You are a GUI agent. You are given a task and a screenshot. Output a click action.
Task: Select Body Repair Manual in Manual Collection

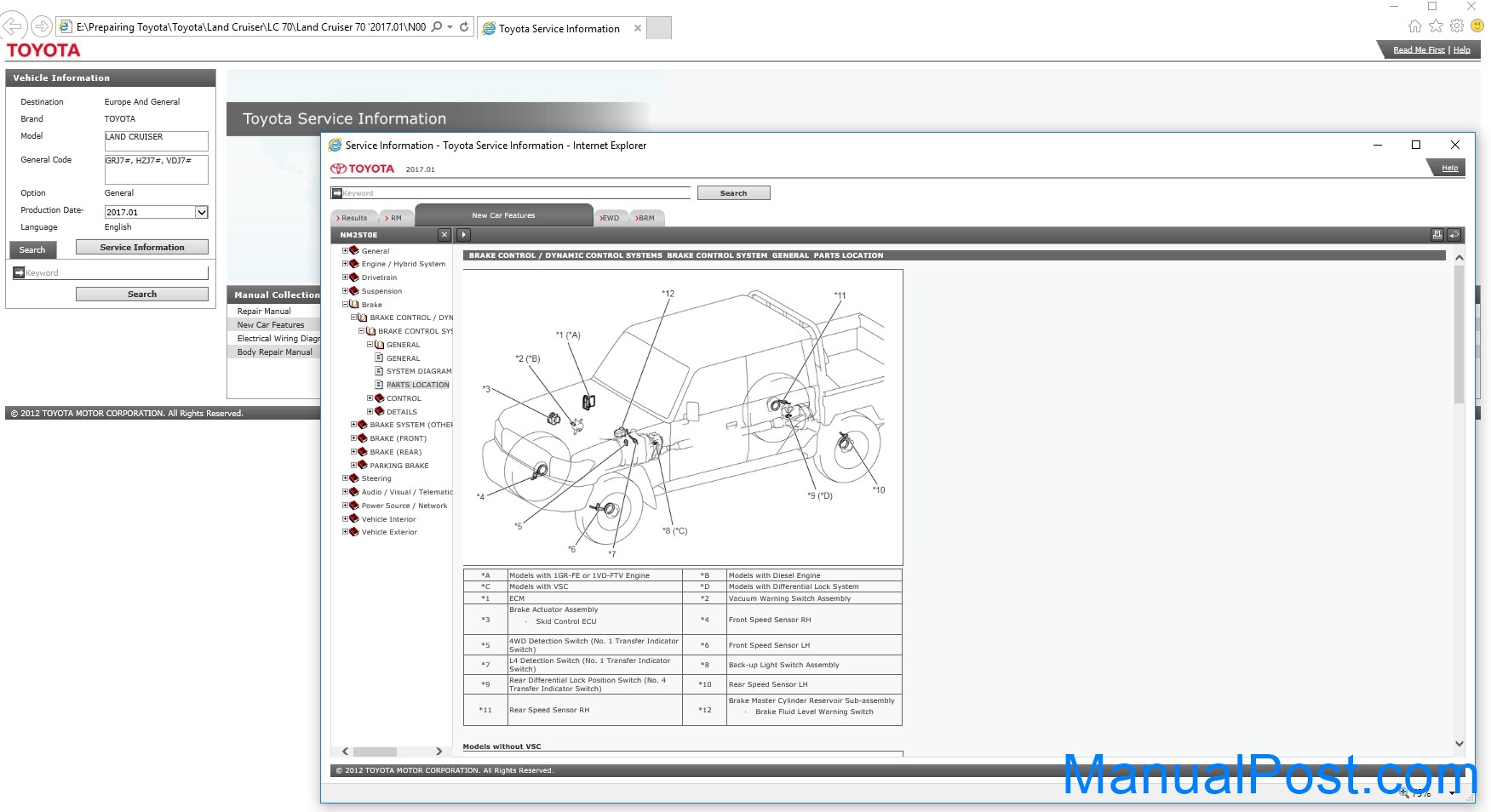point(275,352)
